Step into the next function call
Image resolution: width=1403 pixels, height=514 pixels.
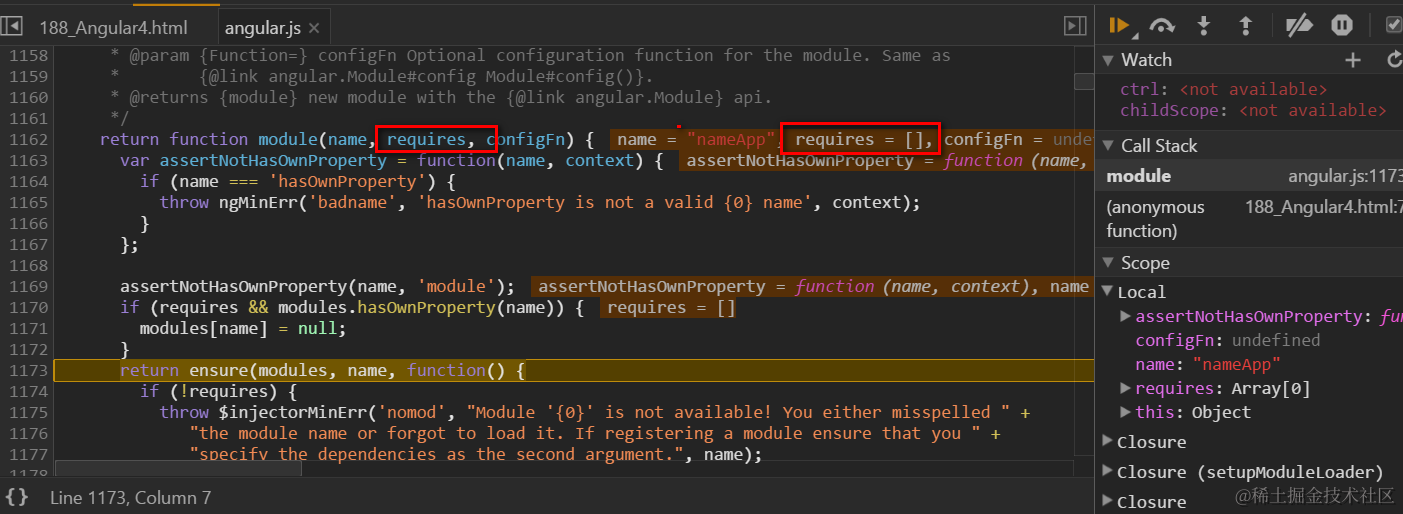(1204, 25)
